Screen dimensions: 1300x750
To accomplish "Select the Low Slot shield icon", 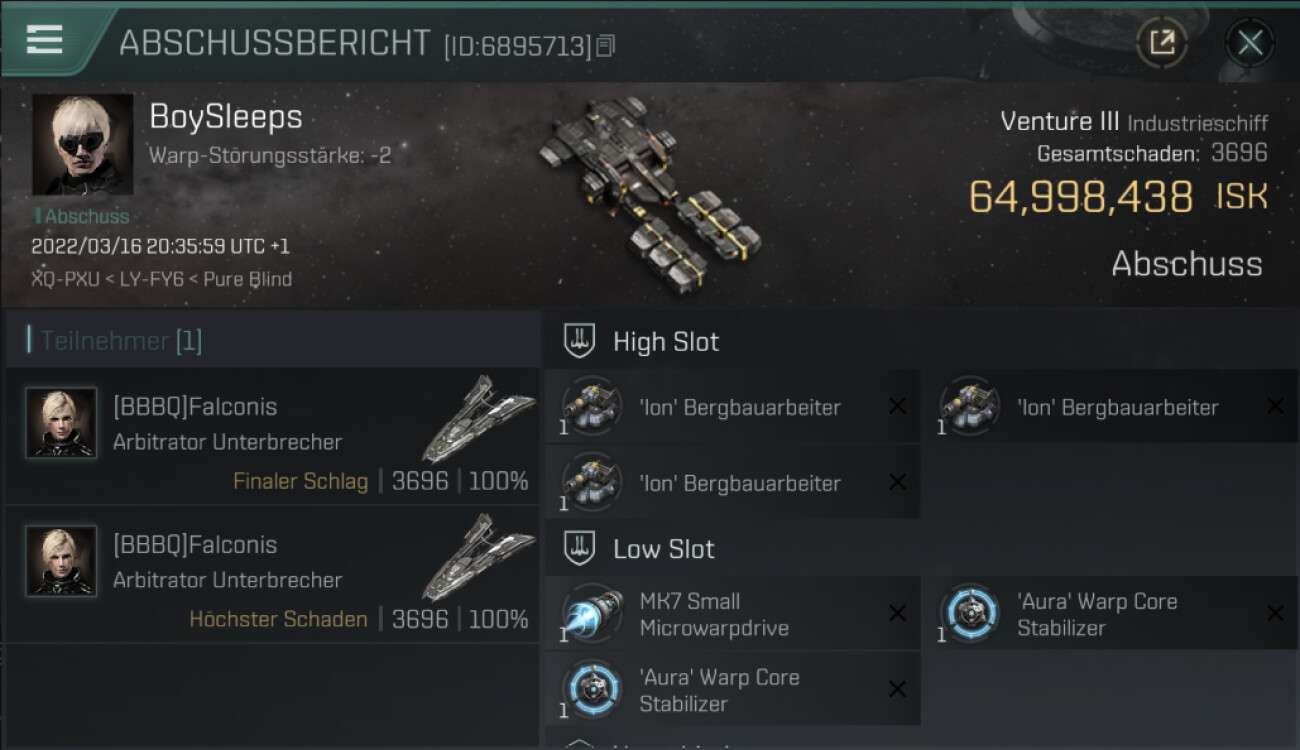I will [580, 548].
